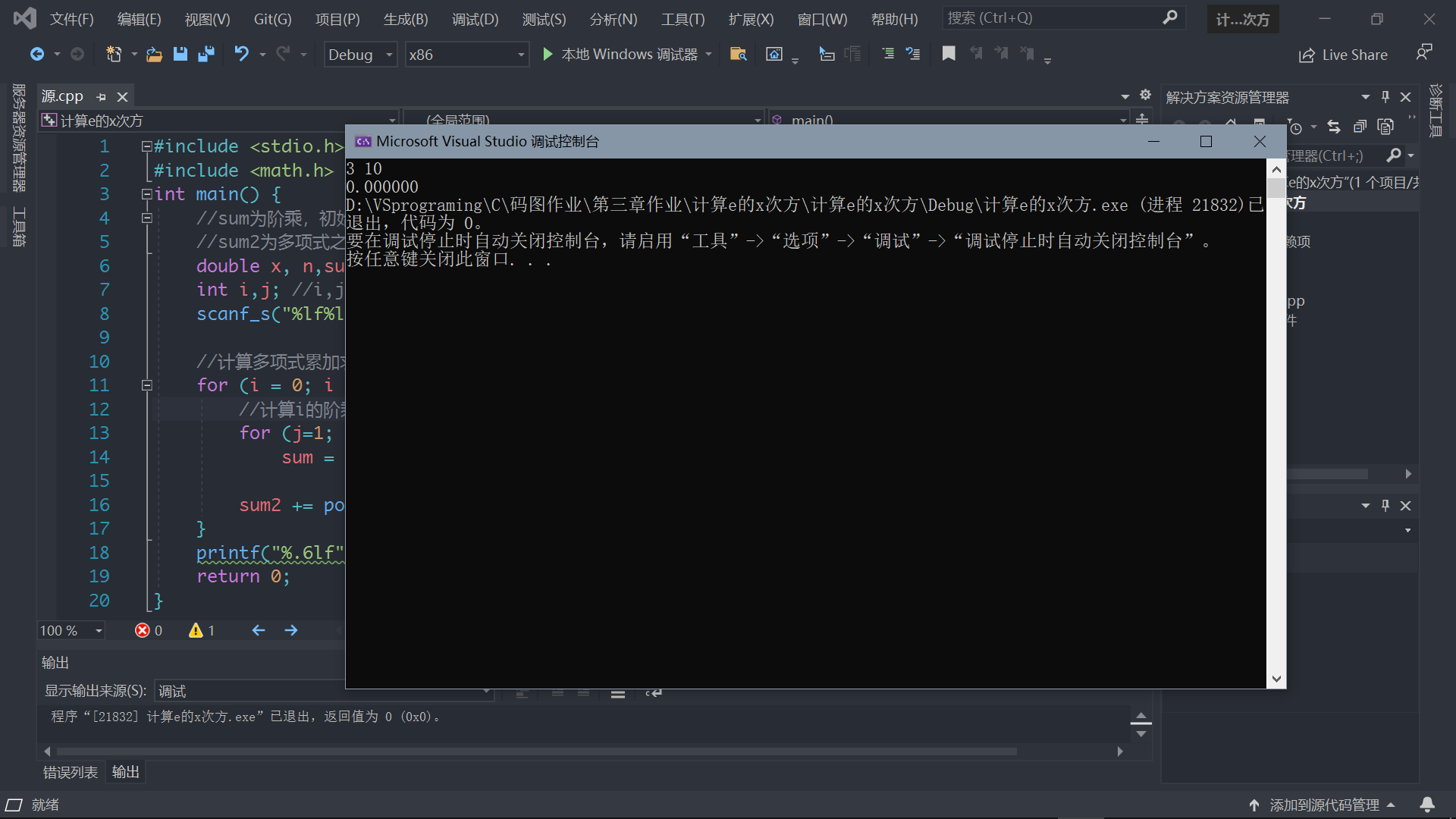
Task: Click the output panel horizontal scrollbar
Action: click(536, 752)
